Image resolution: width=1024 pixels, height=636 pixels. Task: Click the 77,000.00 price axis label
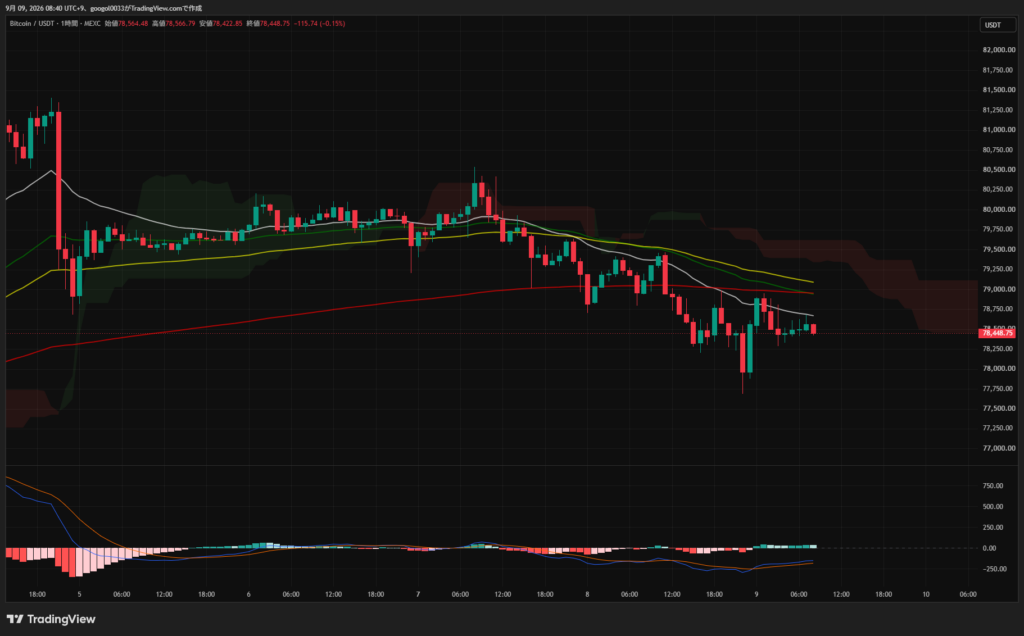click(x=999, y=448)
